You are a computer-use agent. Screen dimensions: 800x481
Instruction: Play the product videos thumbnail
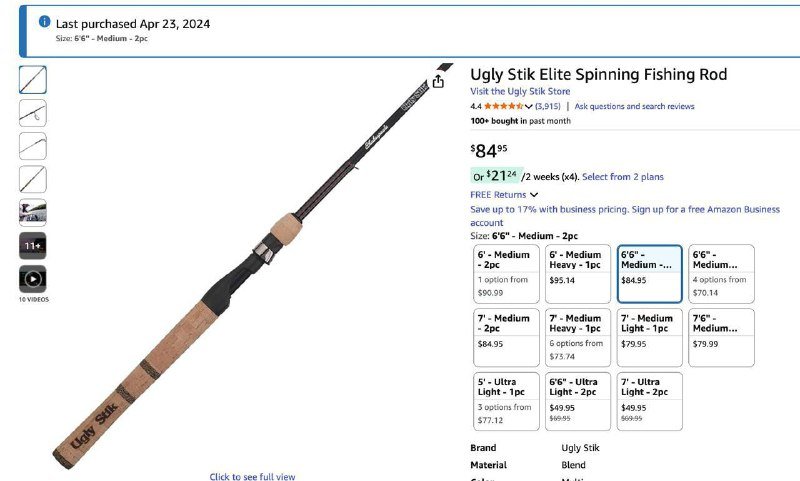32,279
